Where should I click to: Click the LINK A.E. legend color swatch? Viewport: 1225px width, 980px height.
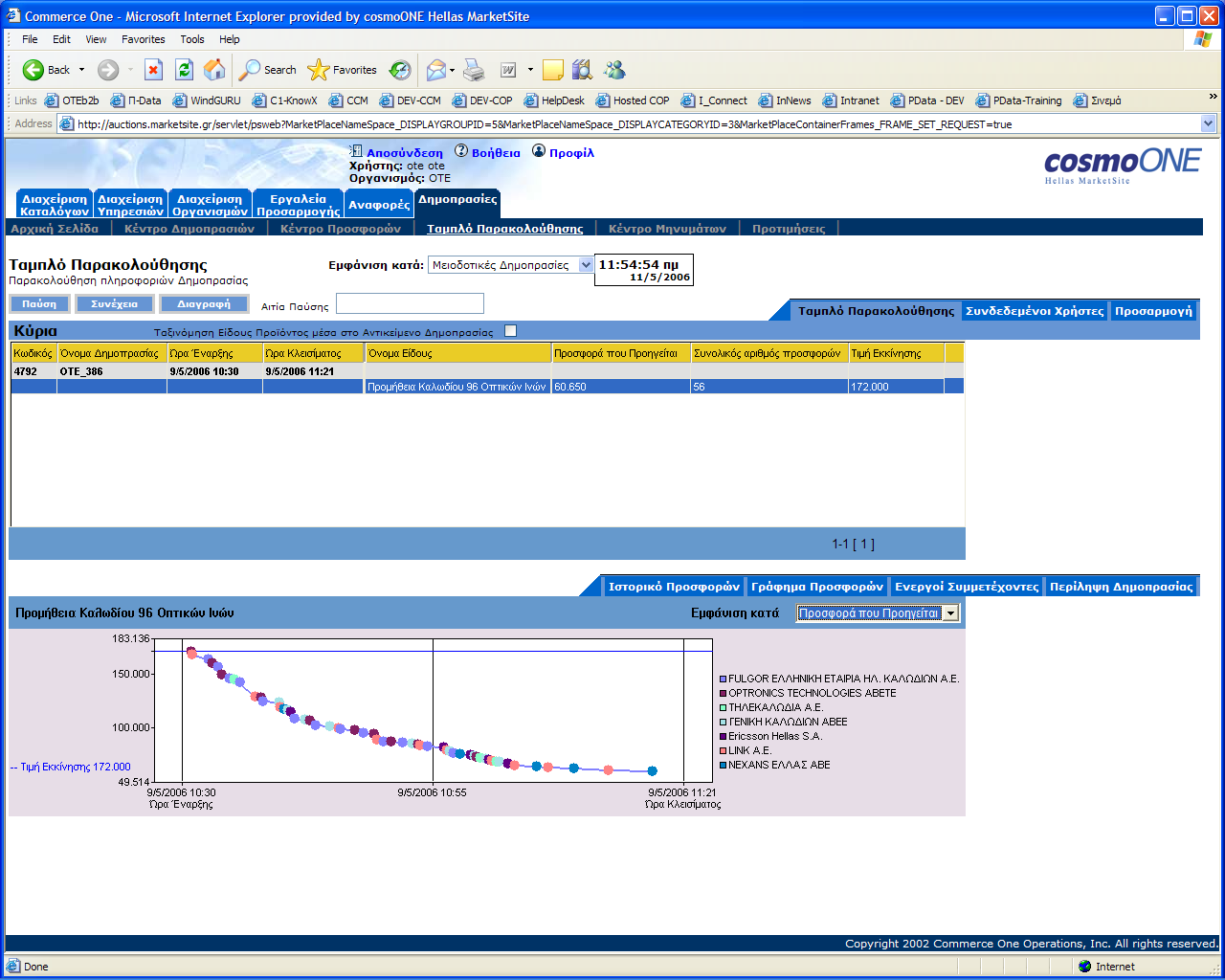[723, 750]
